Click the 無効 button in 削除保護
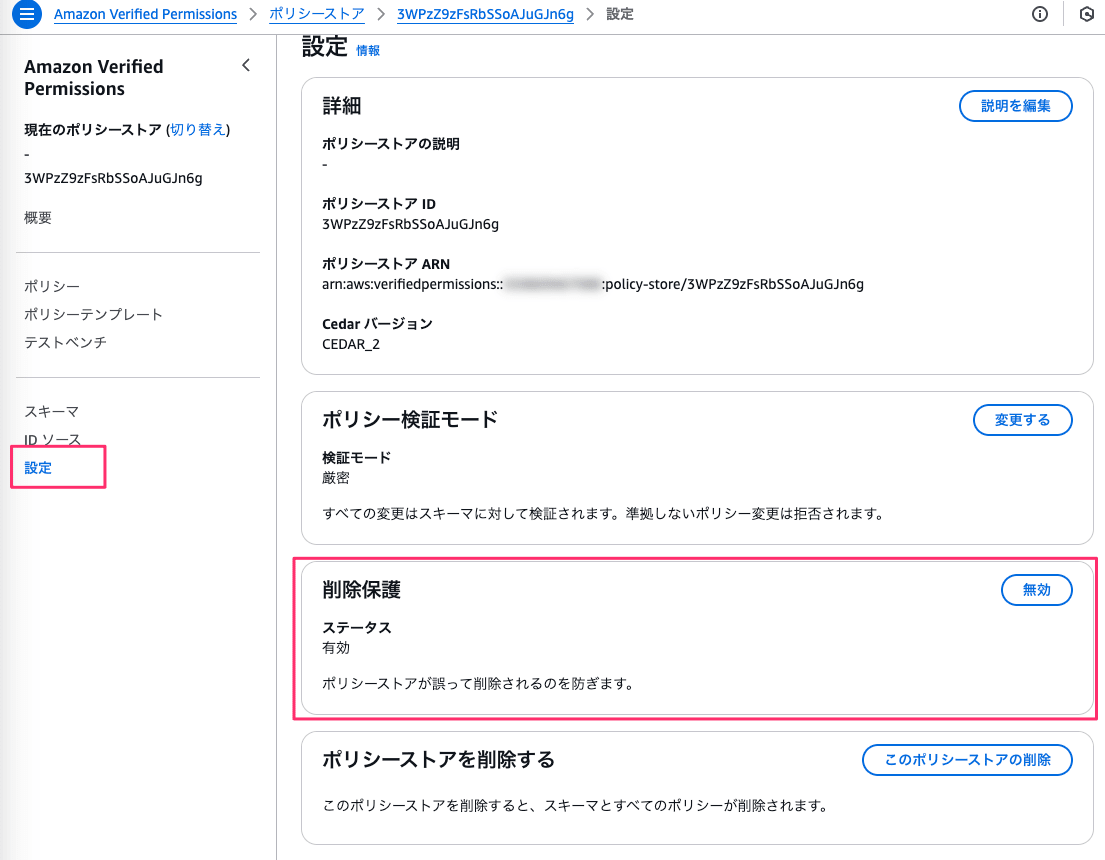Viewport: 1105px width, 860px height. [x=1037, y=590]
